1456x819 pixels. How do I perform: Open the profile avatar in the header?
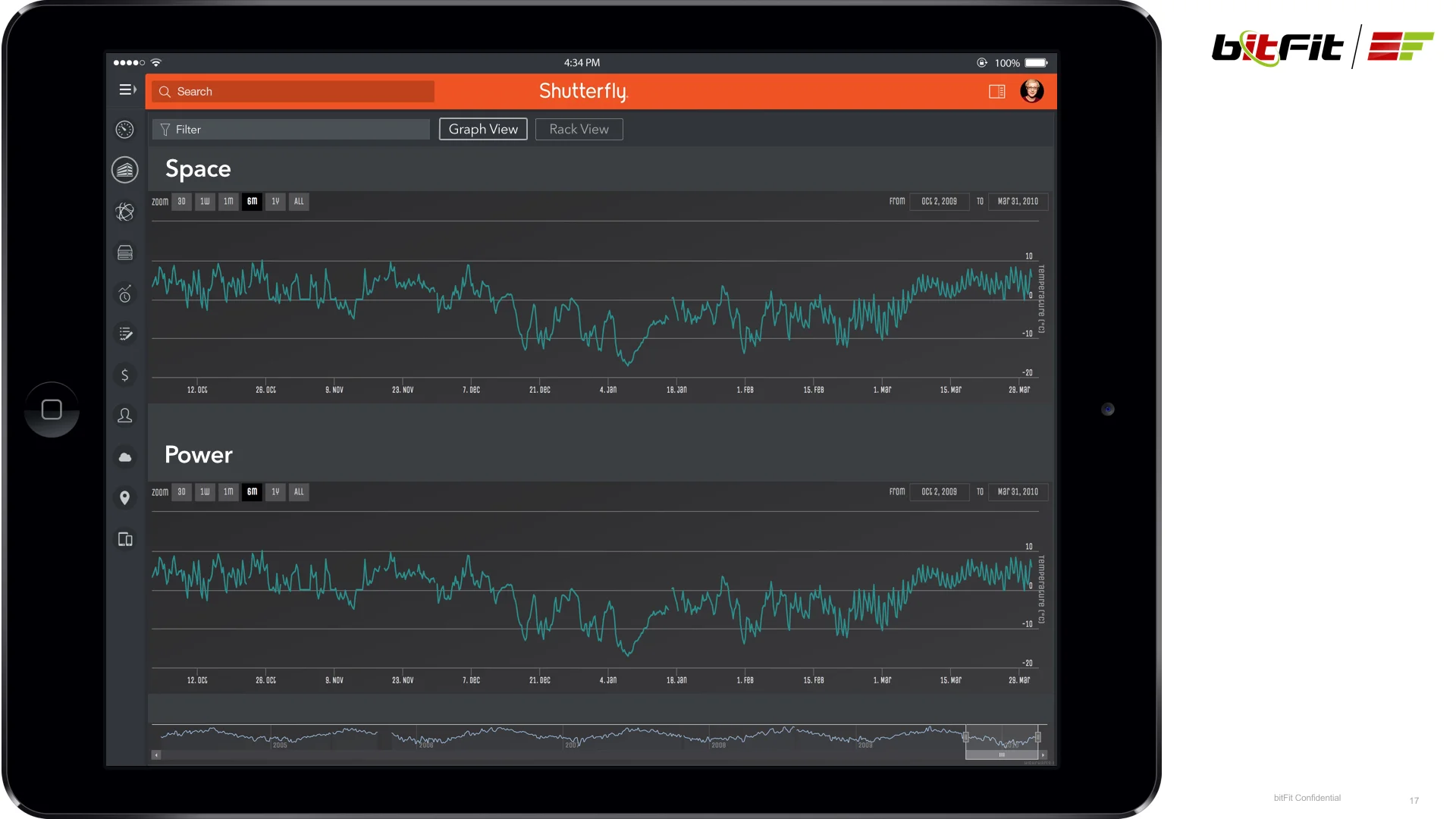coord(1032,91)
